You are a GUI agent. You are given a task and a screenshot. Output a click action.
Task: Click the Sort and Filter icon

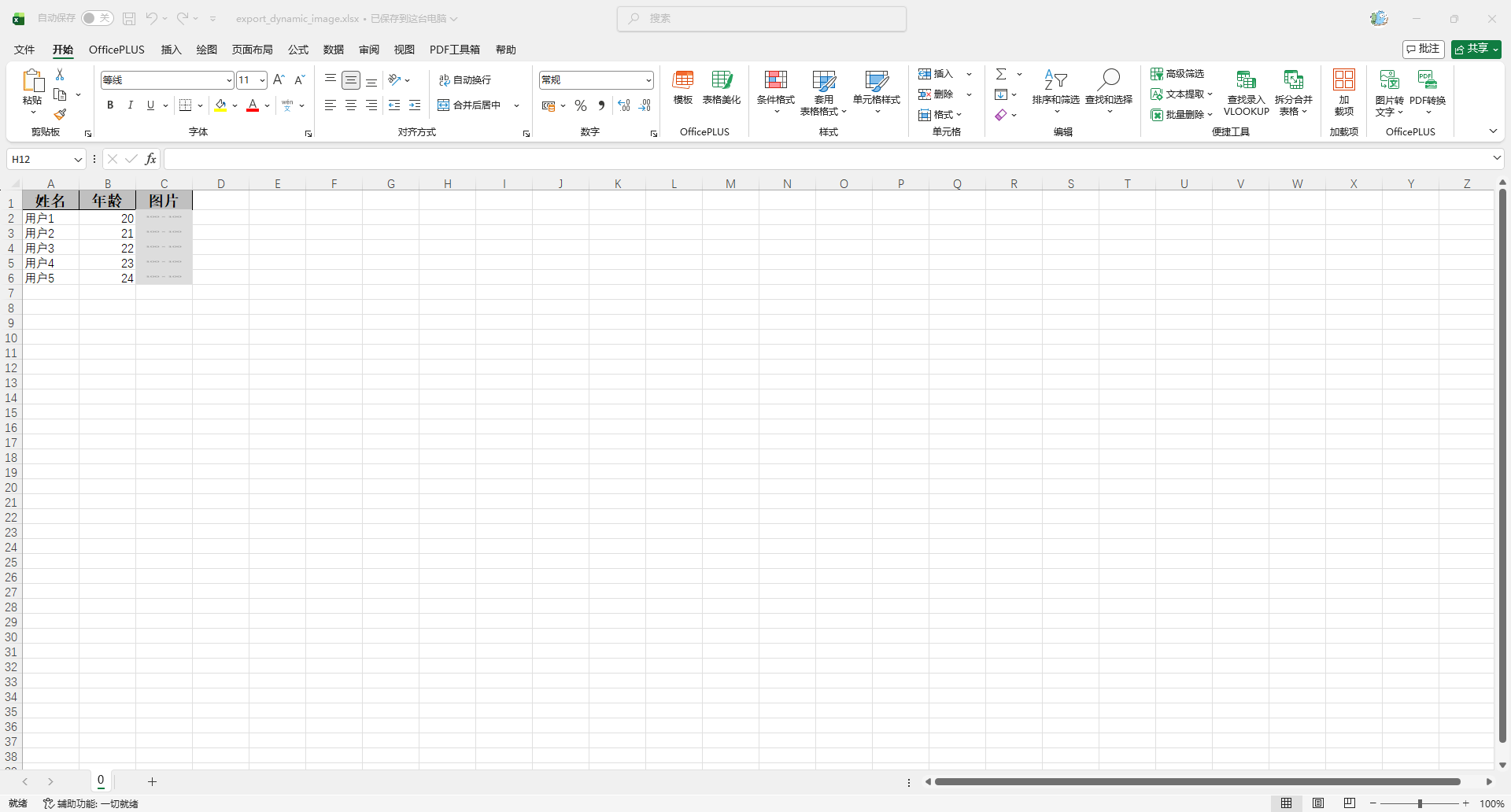(x=1055, y=80)
